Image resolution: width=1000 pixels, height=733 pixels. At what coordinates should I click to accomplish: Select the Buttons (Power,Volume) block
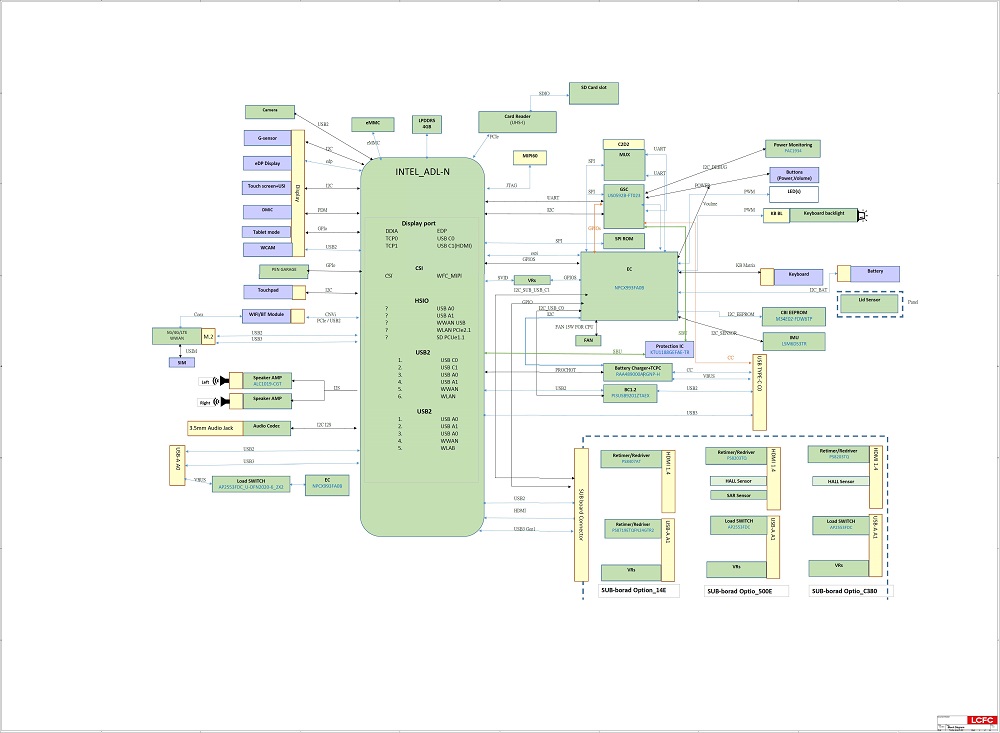(x=794, y=175)
